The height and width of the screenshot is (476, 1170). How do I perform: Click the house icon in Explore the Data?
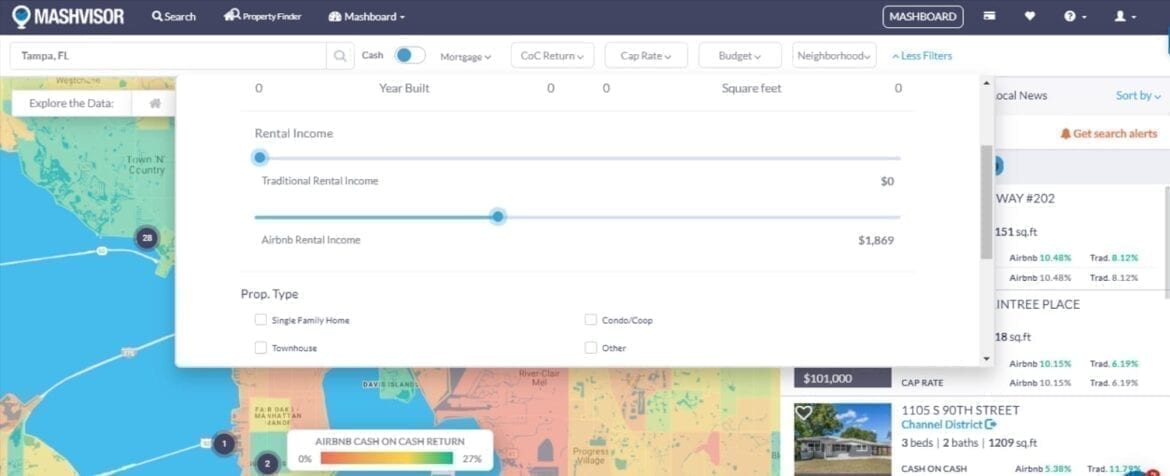[x=155, y=103]
